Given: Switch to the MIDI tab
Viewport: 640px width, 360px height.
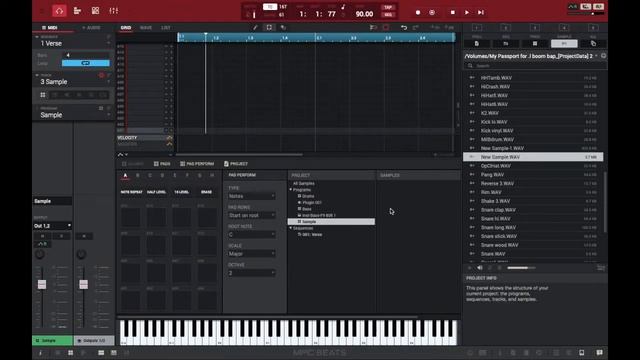Looking at the screenshot, I should coord(50,28).
